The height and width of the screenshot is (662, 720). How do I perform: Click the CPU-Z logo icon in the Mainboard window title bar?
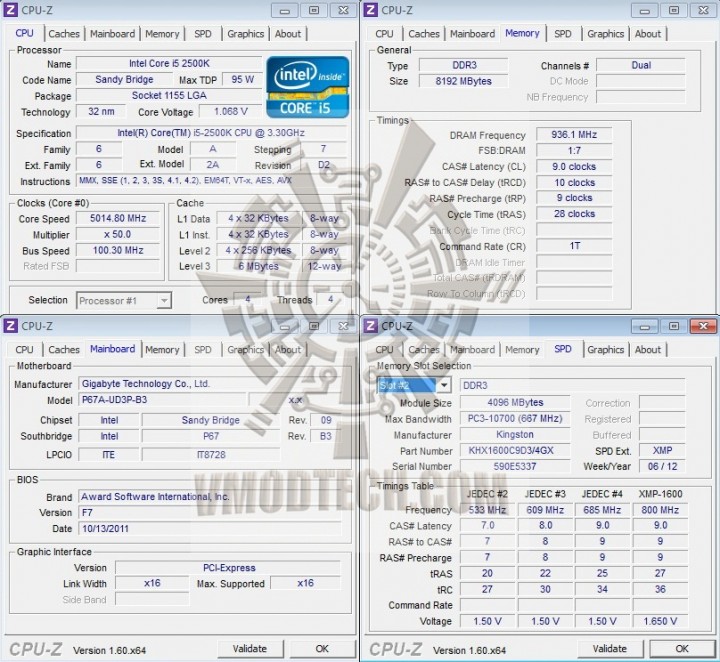[11, 326]
